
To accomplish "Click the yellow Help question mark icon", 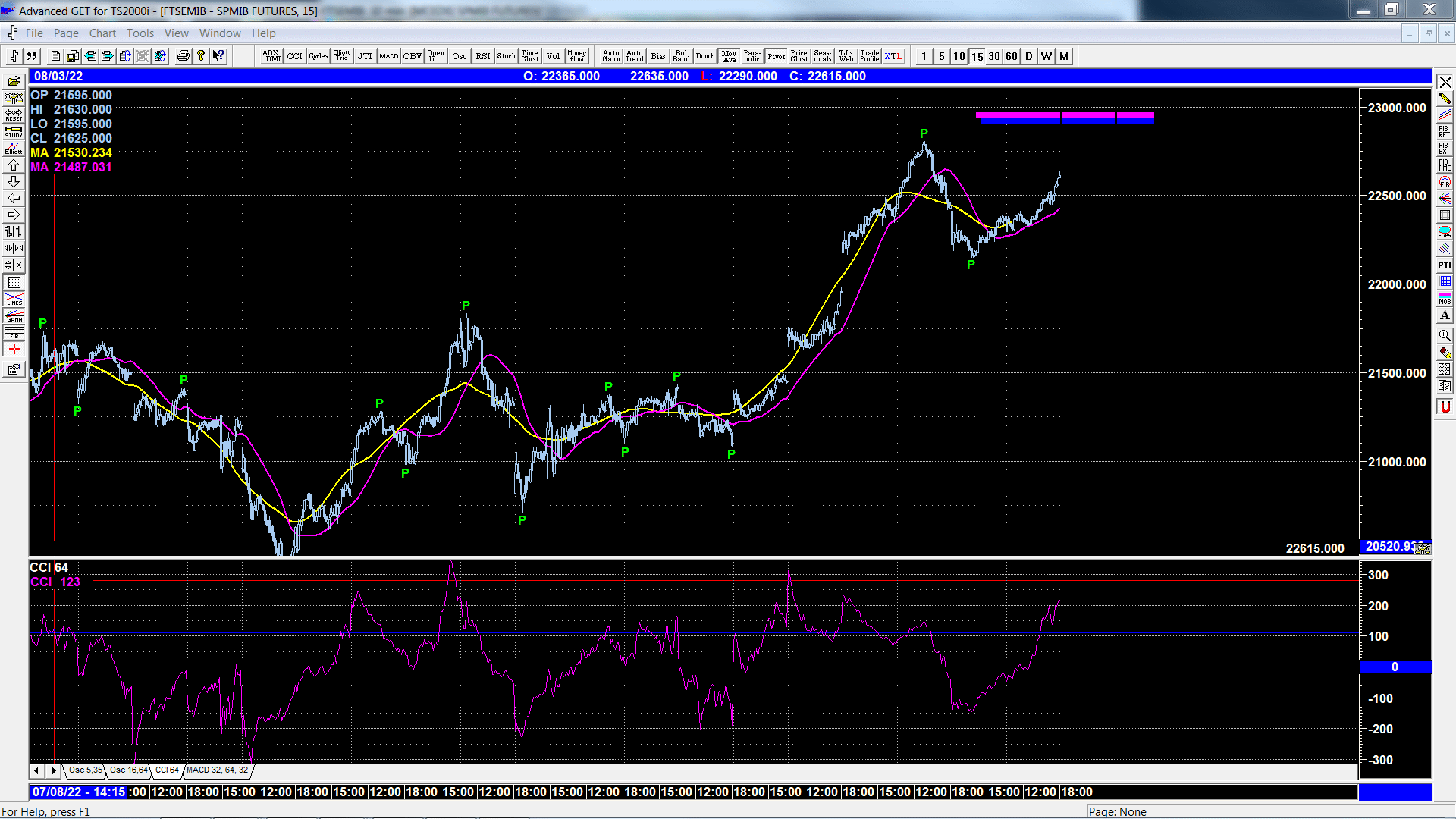I will tap(201, 56).
